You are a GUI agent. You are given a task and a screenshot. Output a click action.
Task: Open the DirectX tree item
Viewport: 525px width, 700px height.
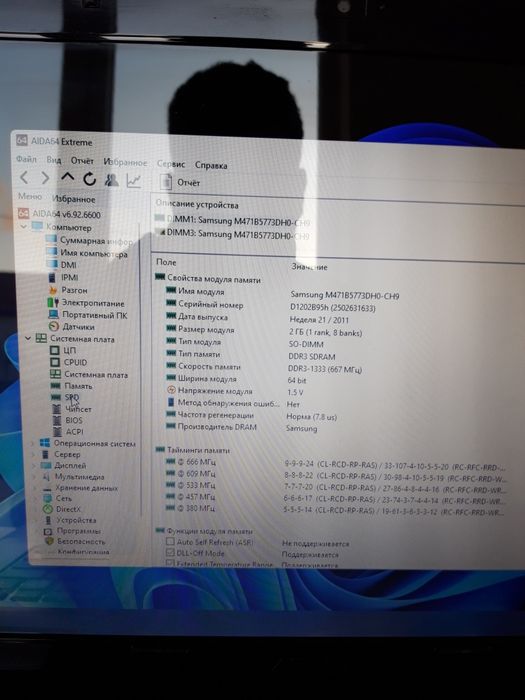(x=62, y=509)
